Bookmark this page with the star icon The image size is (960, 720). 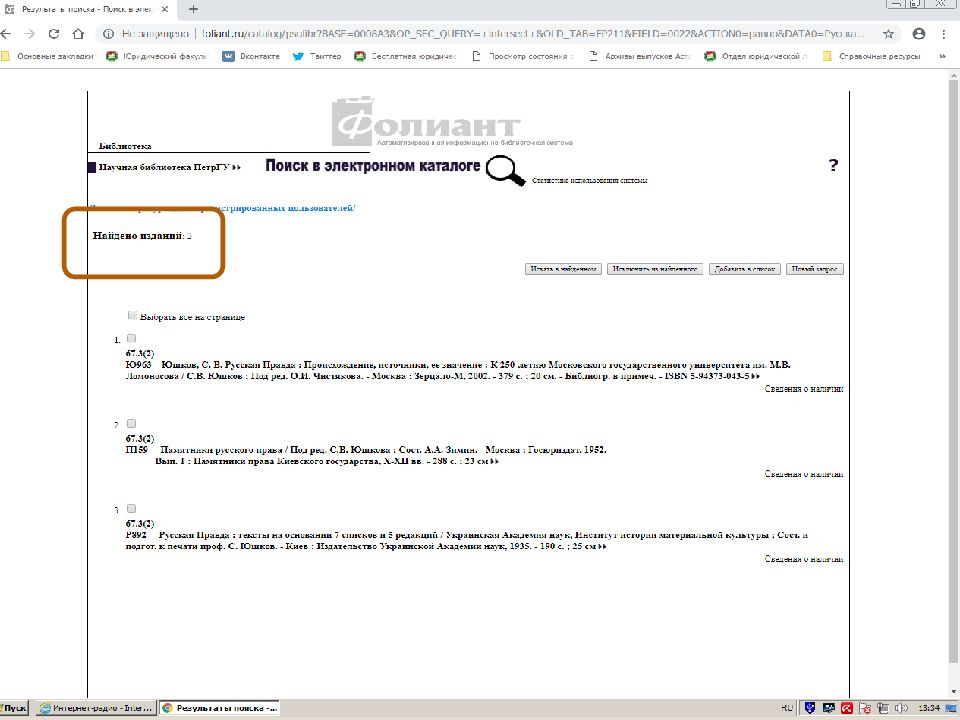888,33
